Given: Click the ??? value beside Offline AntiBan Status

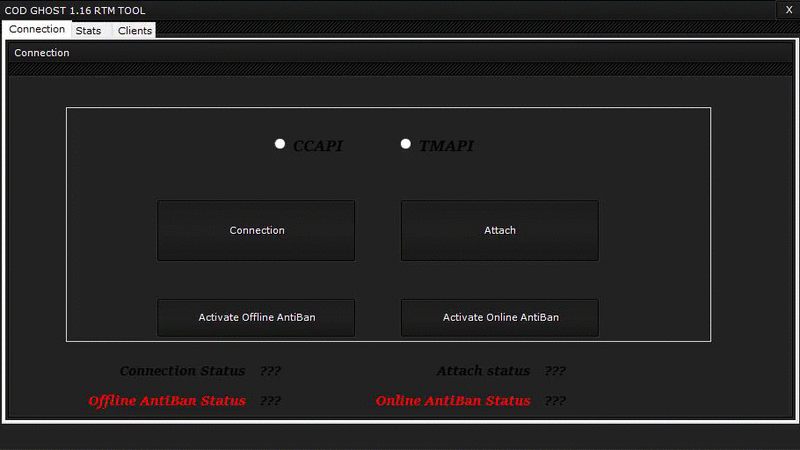Looking at the screenshot, I should [270, 401].
